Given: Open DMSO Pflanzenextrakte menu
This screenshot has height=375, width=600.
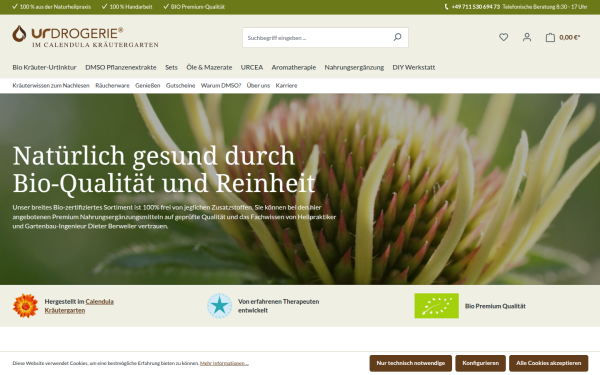Looking at the screenshot, I should pyautogui.click(x=121, y=67).
